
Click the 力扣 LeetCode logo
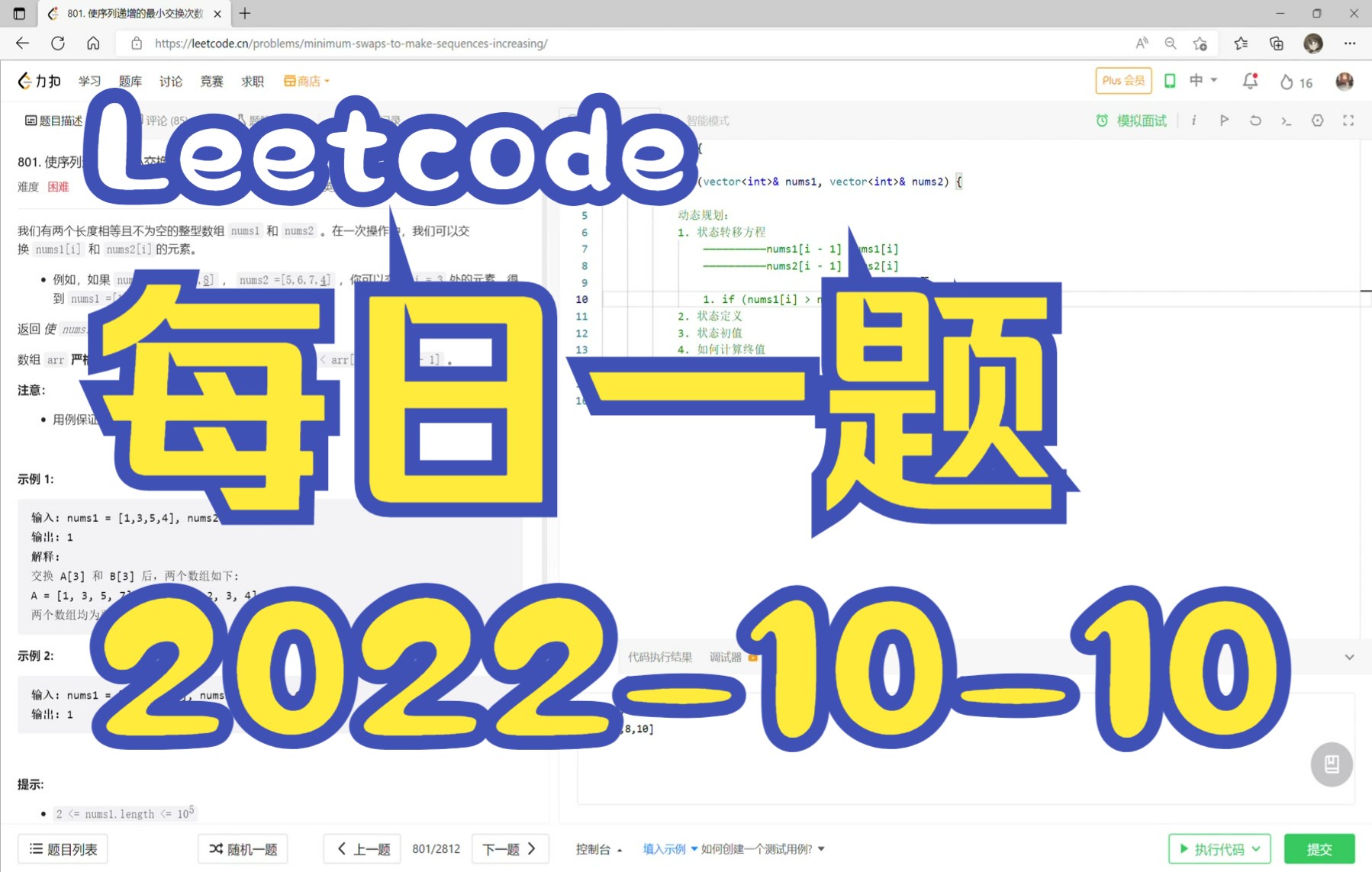click(x=40, y=81)
